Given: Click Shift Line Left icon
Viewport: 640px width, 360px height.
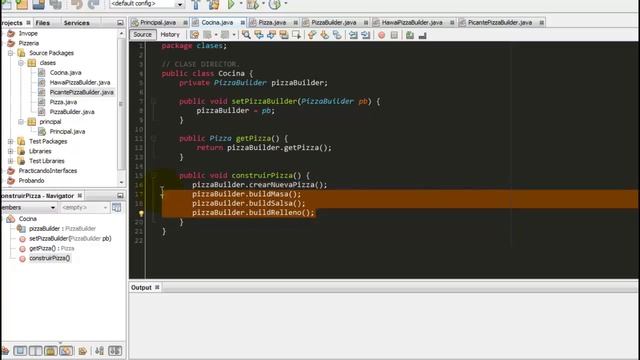Looking at the screenshot, I should tap(353, 35).
